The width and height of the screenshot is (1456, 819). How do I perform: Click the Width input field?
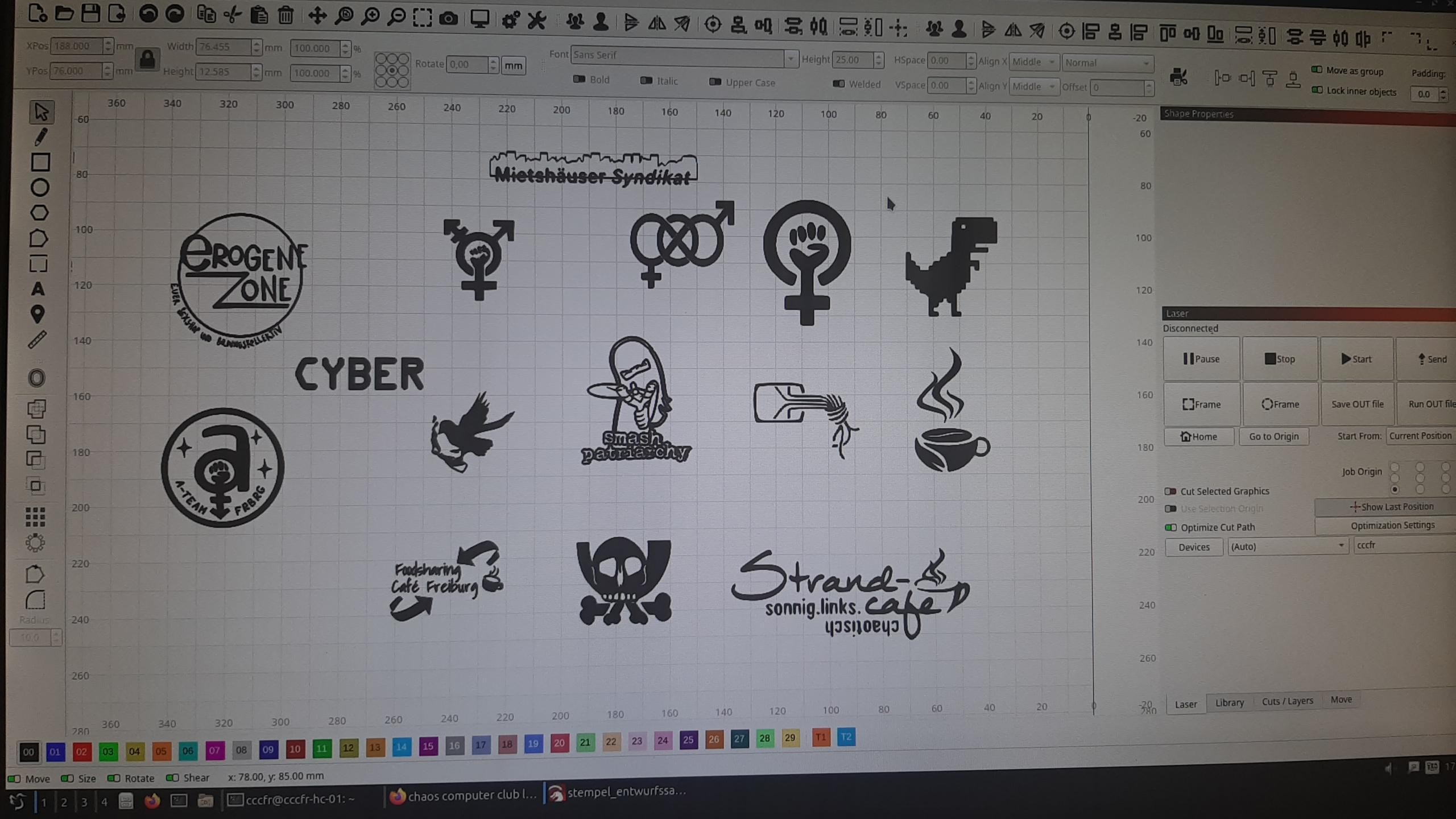point(222,47)
